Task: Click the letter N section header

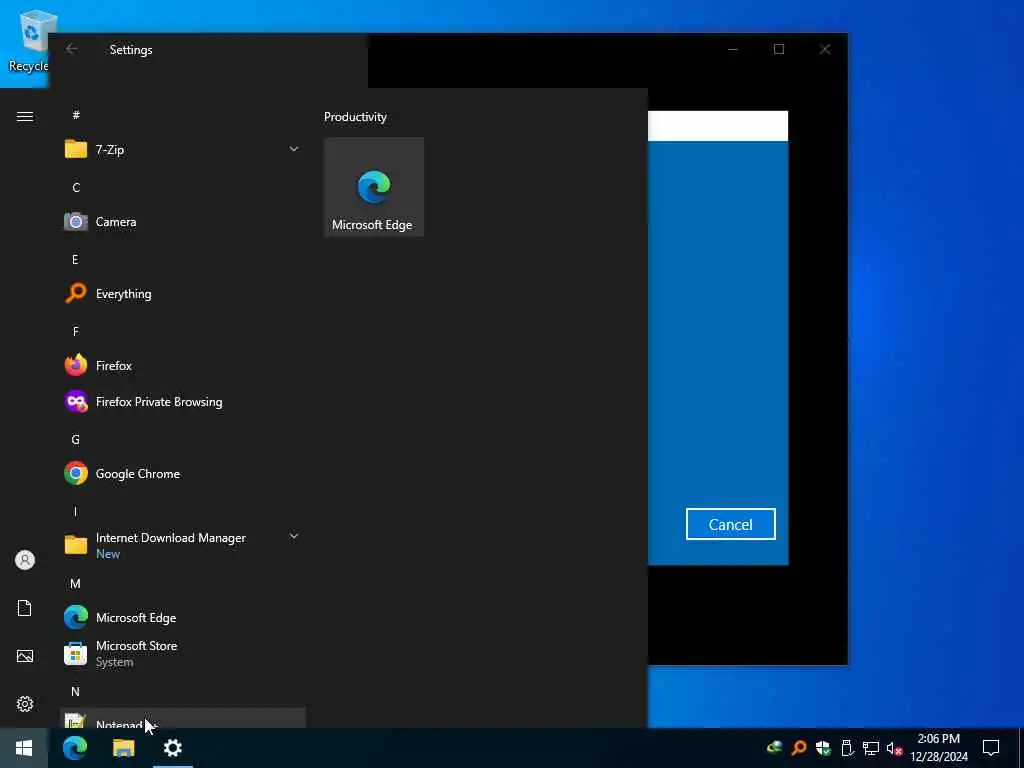Action: tap(75, 691)
